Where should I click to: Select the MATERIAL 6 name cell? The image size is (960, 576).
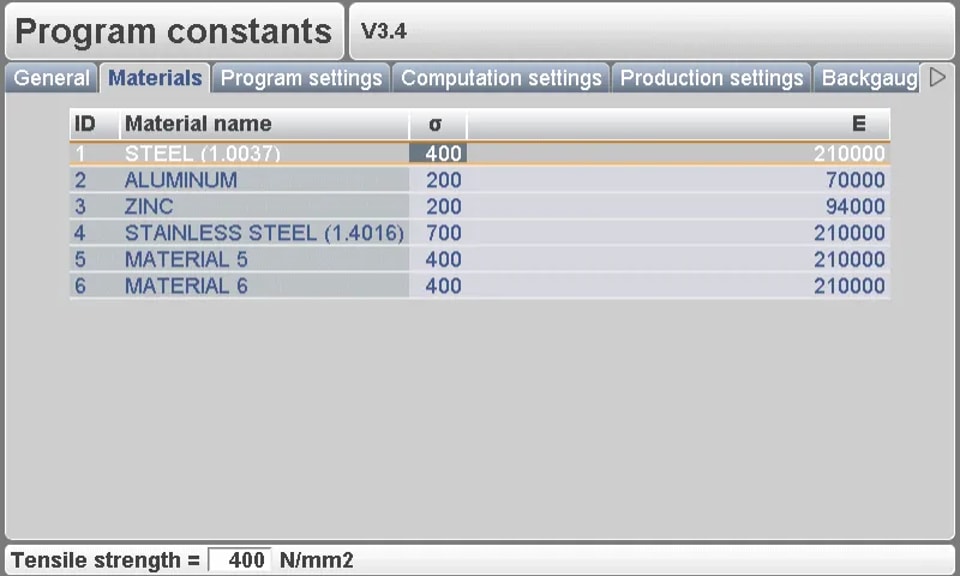(x=264, y=286)
